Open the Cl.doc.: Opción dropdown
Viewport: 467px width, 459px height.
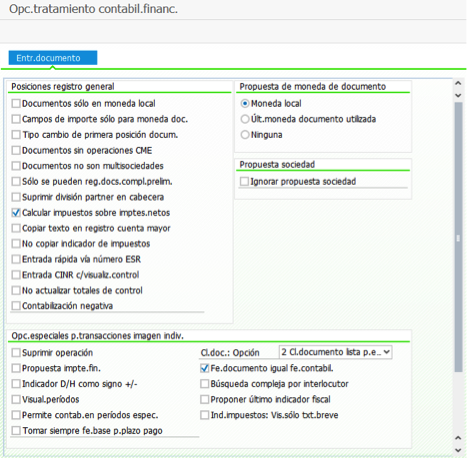pos(335,352)
